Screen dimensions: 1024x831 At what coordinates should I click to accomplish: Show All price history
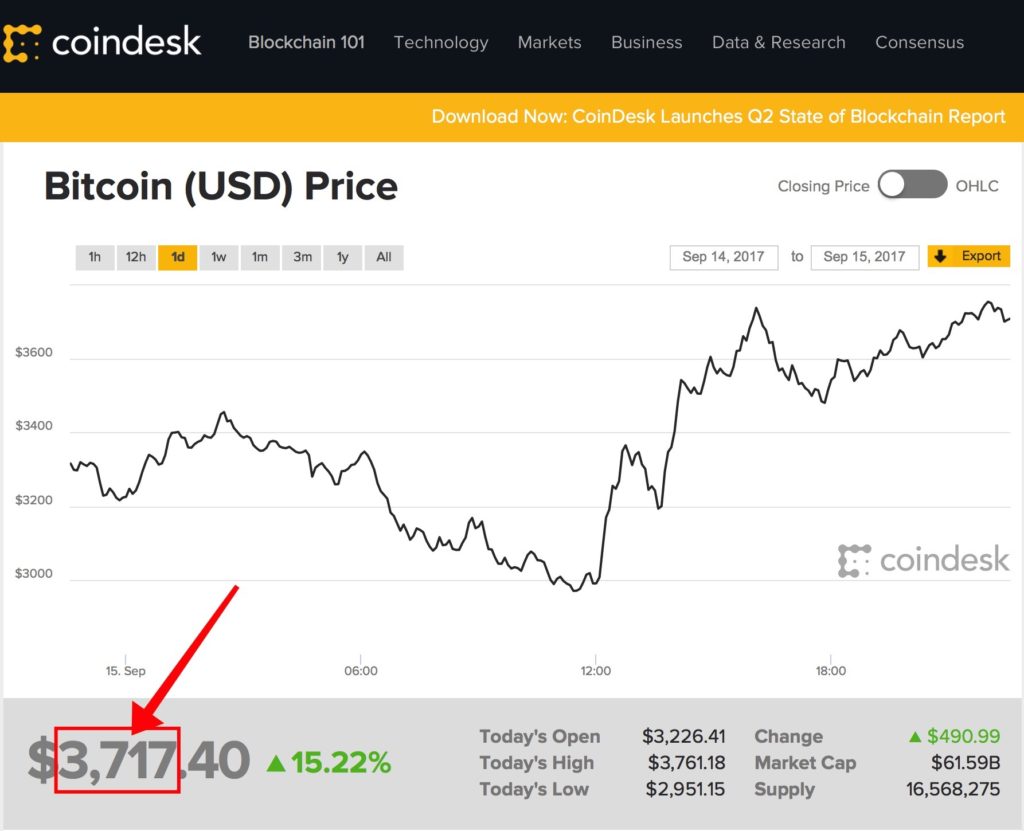384,257
